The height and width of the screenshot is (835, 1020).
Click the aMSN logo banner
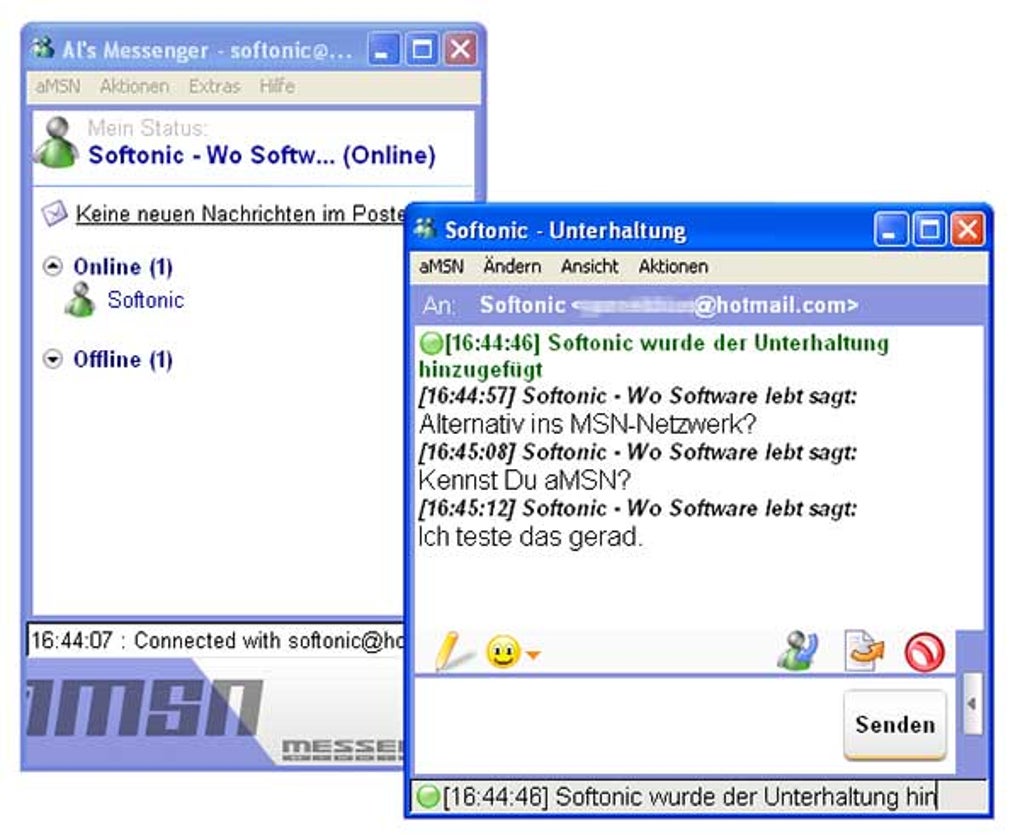pyautogui.click(x=215, y=714)
